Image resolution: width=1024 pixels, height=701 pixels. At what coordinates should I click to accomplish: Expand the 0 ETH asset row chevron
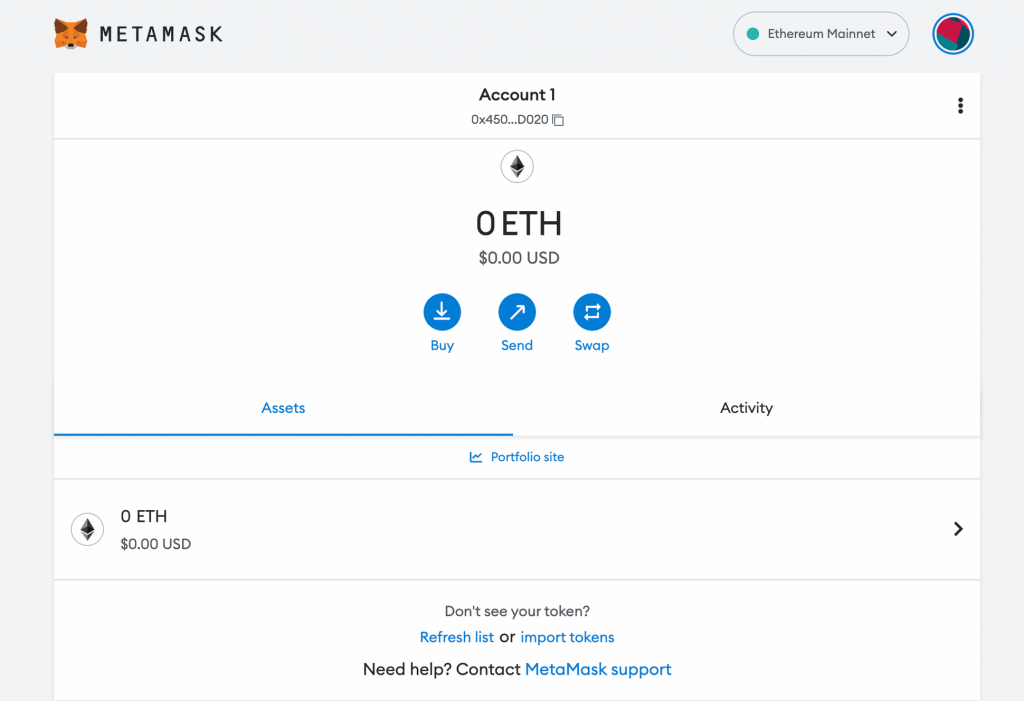(x=958, y=529)
